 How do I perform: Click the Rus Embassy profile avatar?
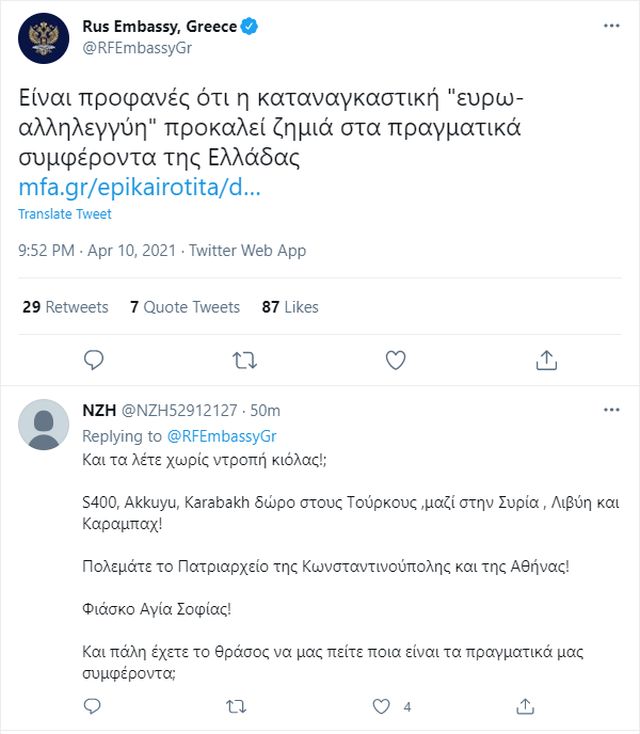44,37
